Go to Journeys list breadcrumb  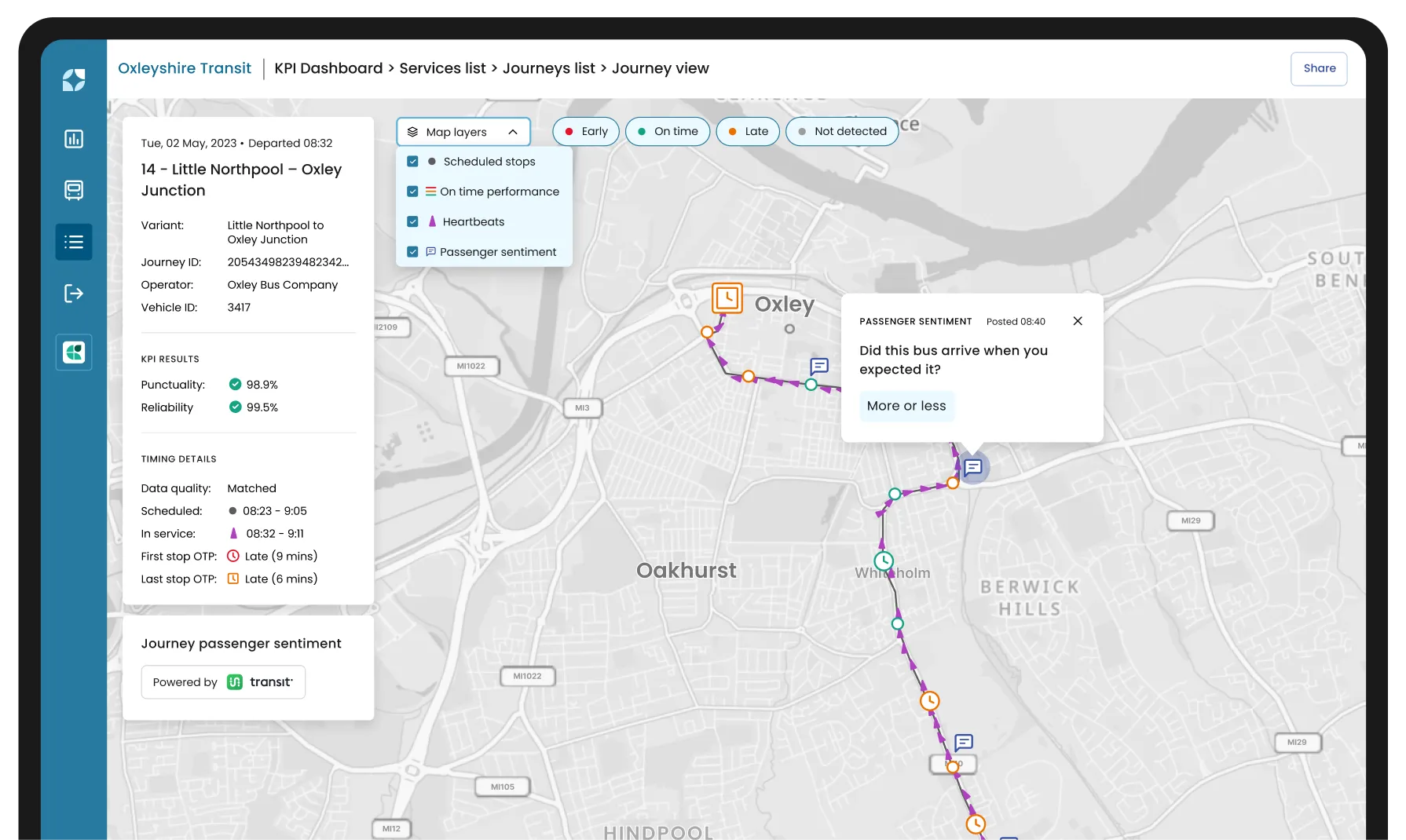coord(549,68)
